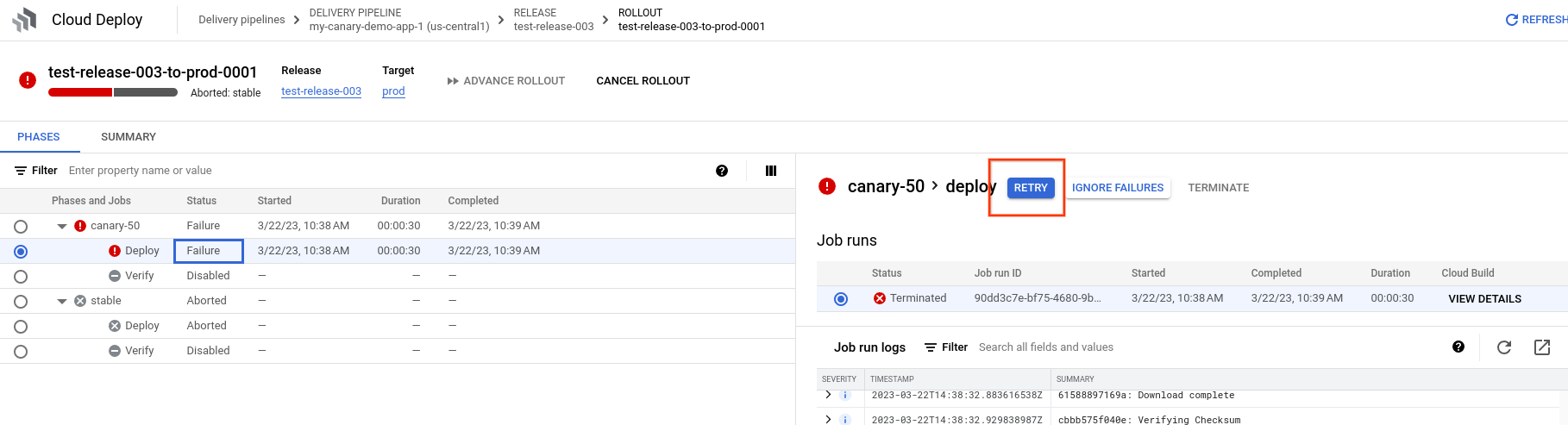Open job run logs in new window

tap(1542, 347)
